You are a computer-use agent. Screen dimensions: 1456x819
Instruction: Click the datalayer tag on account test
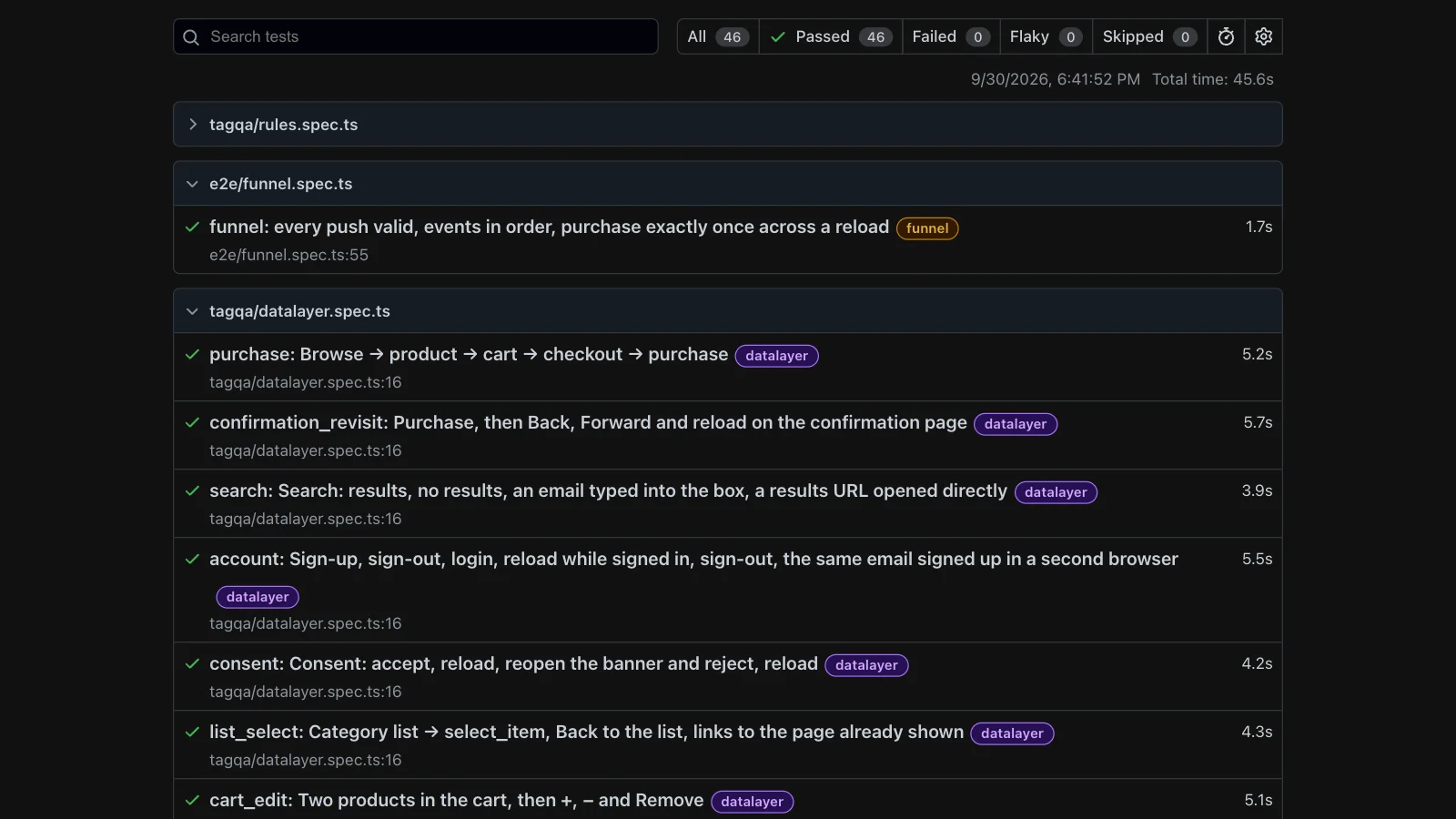pyautogui.click(x=258, y=597)
